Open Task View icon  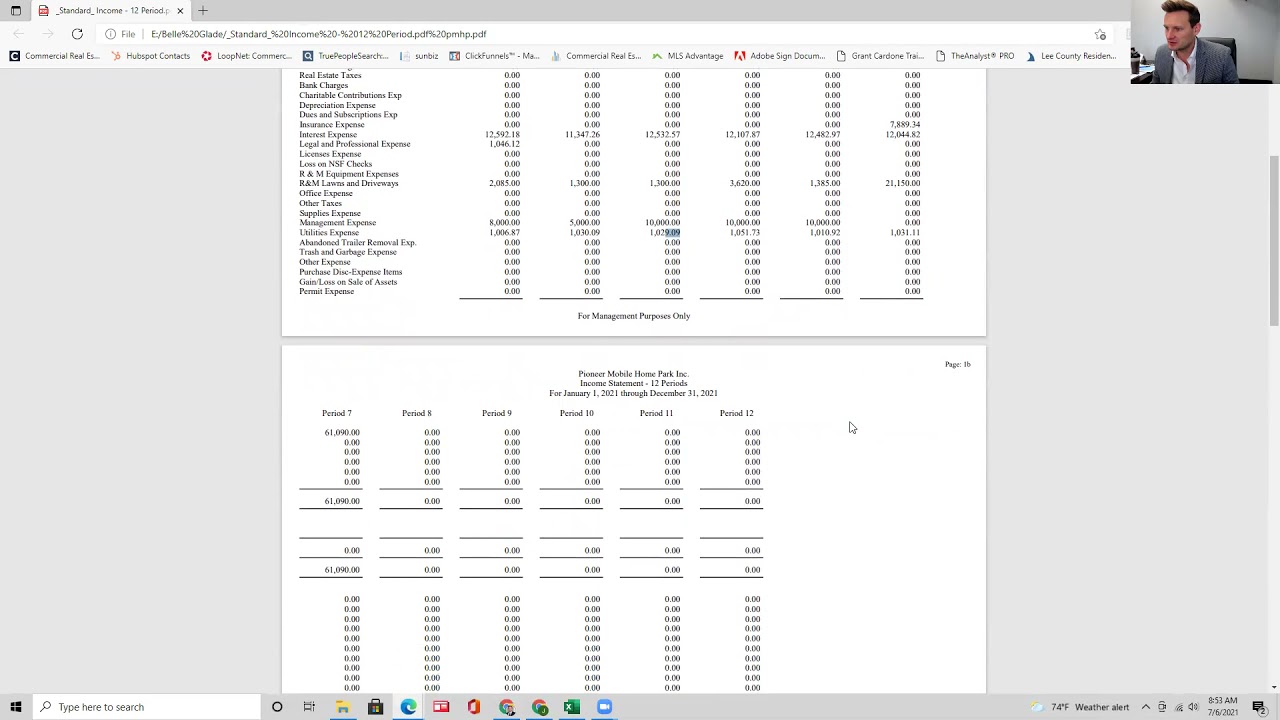(x=309, y=707)
